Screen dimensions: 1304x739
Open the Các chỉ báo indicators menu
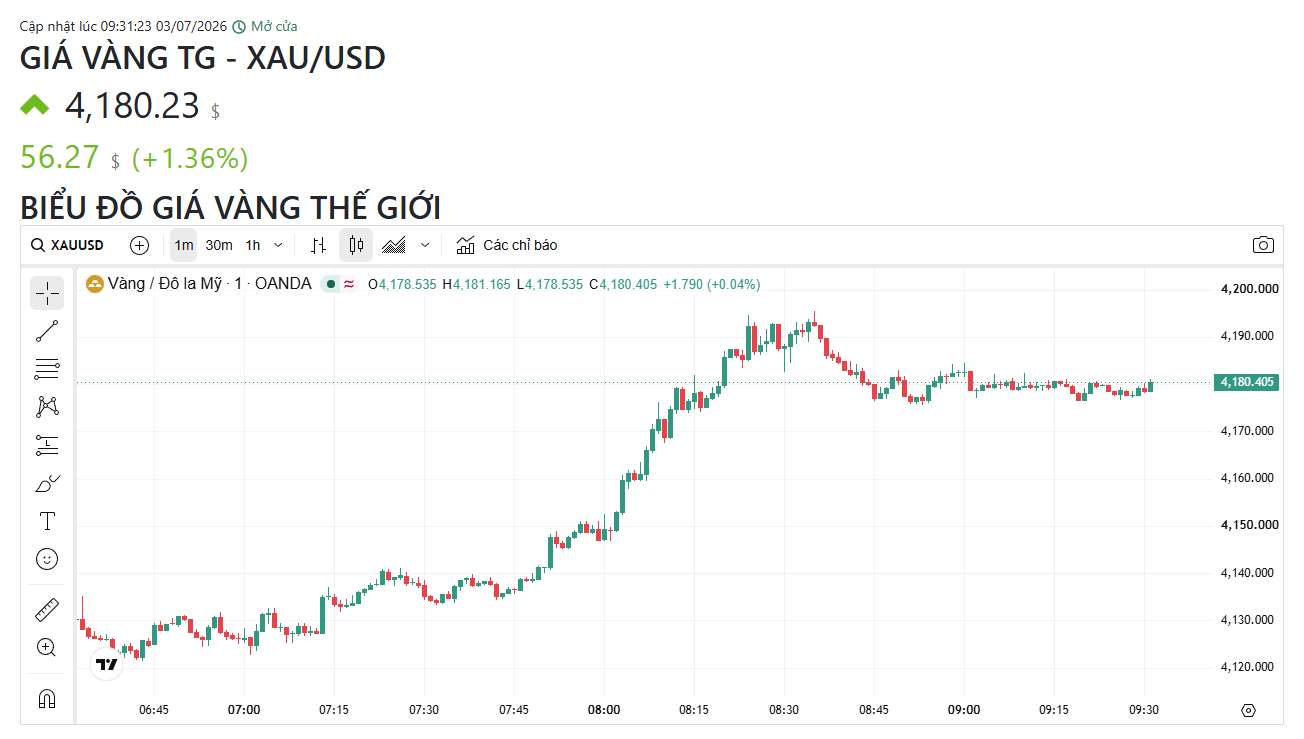pos(507,245)
